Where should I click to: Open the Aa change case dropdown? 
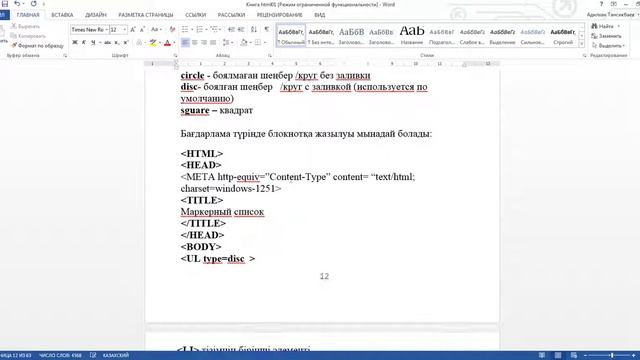point(156,30)
